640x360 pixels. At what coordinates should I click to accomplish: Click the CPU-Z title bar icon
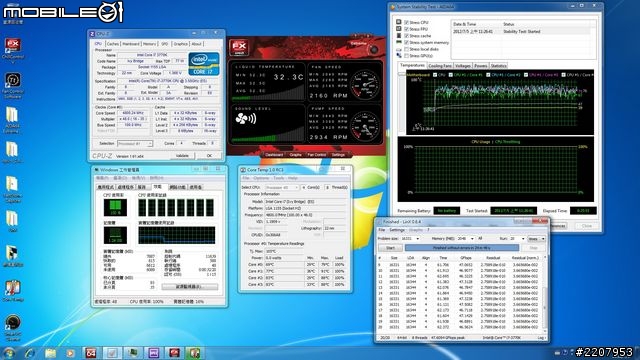pos(93,34)
